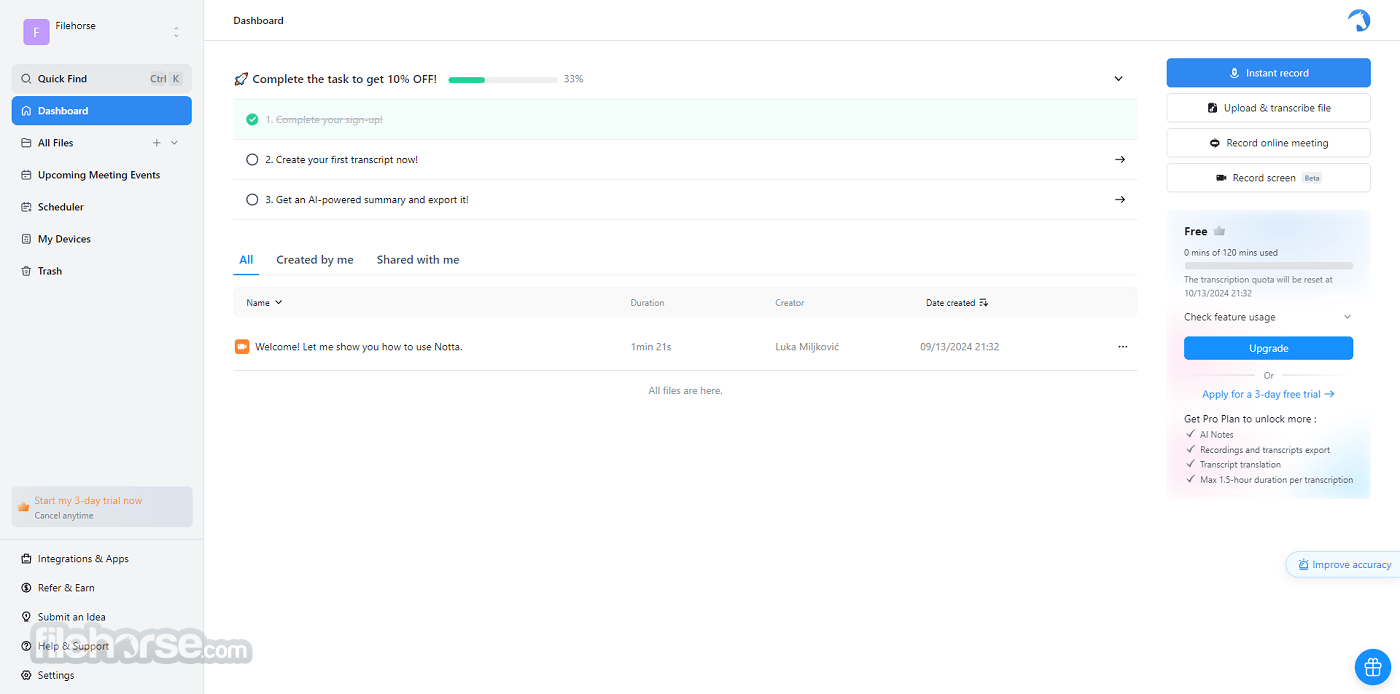
Task: Click the Creator column header
Action: [x=789, y=302]
